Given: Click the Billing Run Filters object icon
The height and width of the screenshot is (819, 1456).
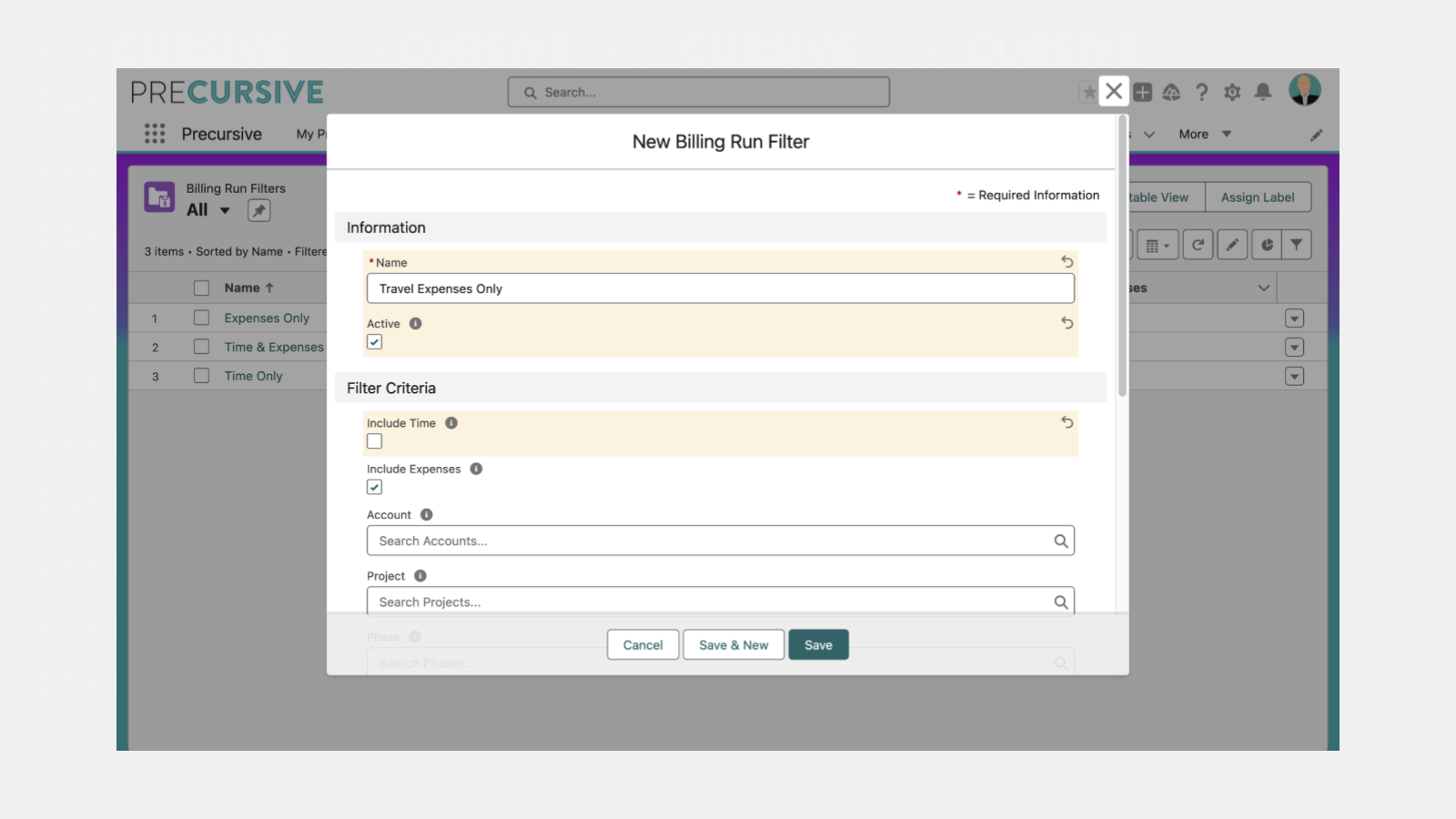Looking at the screenshot, I should tap(159, 197).
